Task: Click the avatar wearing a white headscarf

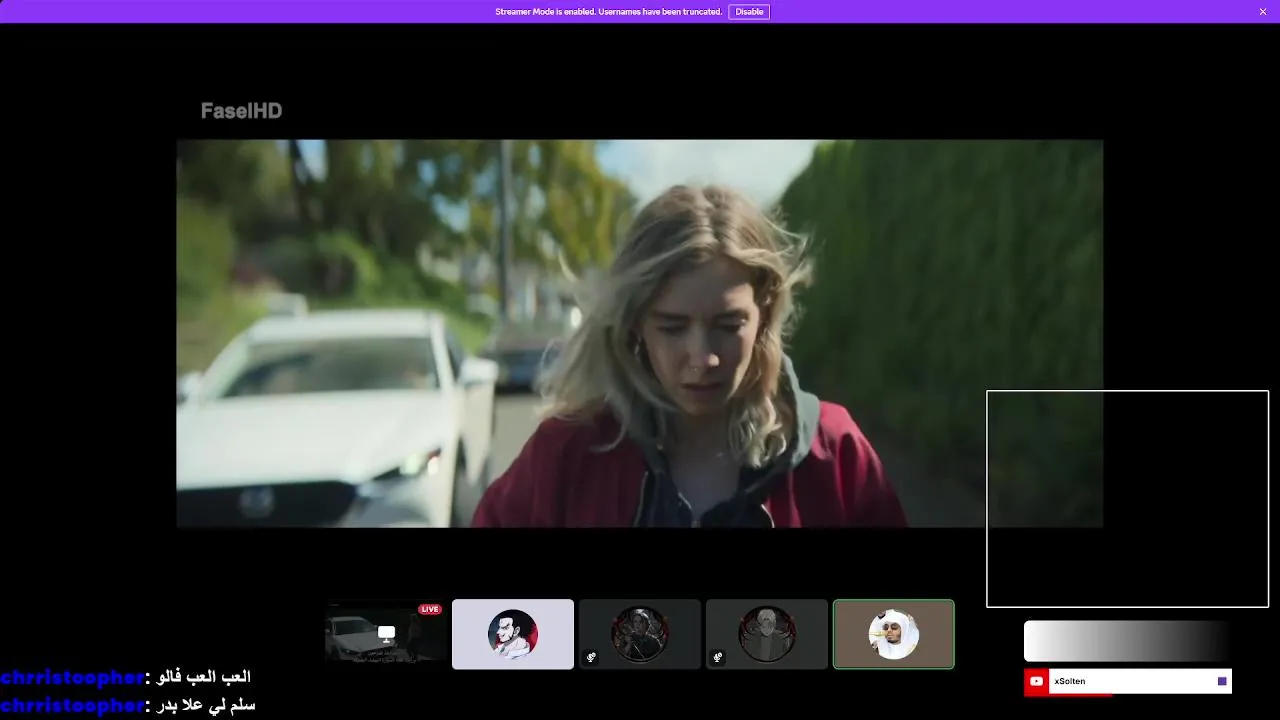Action: pyautogui.click(x=894, y=634)
